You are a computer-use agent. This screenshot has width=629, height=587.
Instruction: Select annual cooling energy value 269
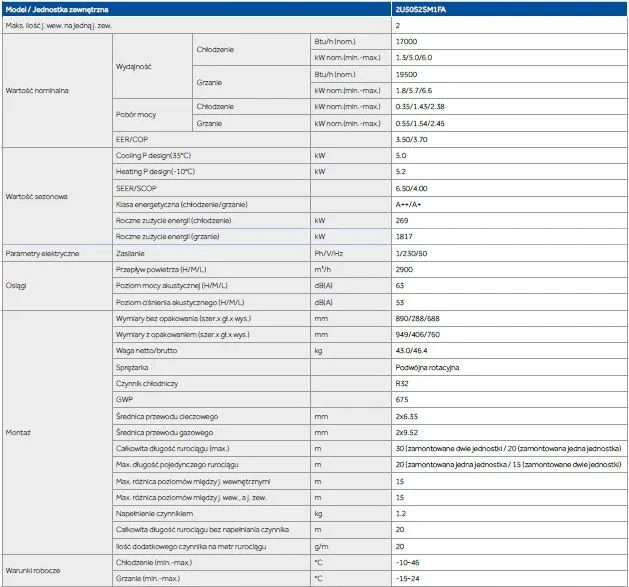click(402, 221)
